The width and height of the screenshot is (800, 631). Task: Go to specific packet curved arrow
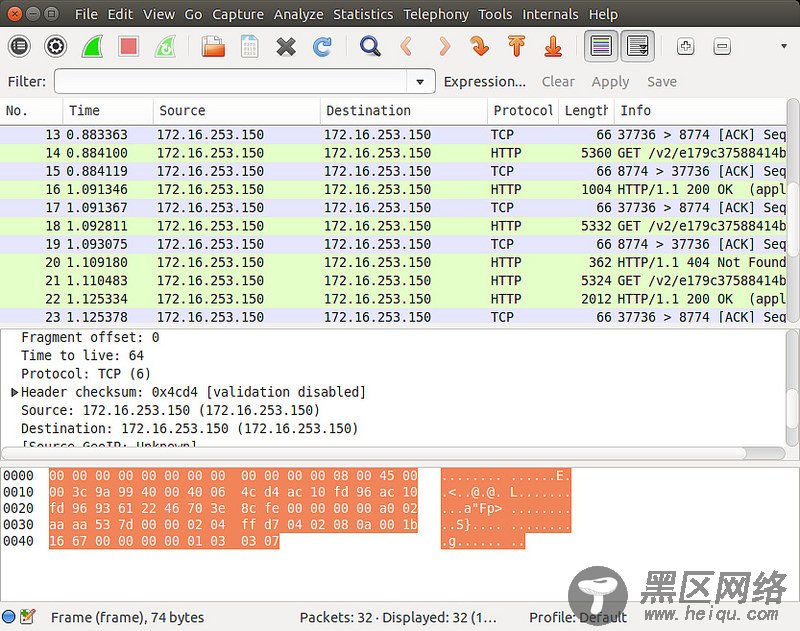479,46
